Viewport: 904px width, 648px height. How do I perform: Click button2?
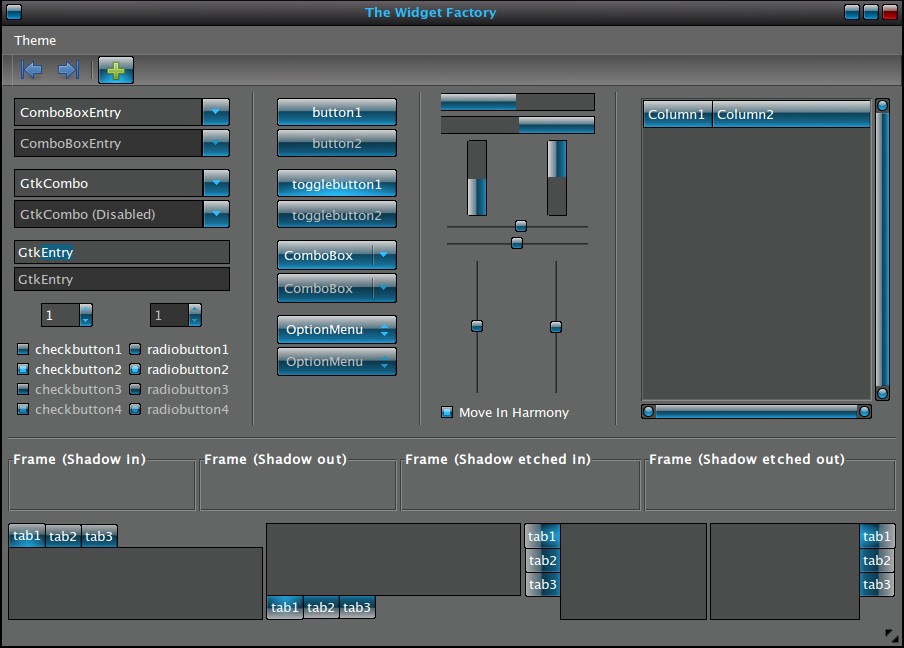coord(337,143)
